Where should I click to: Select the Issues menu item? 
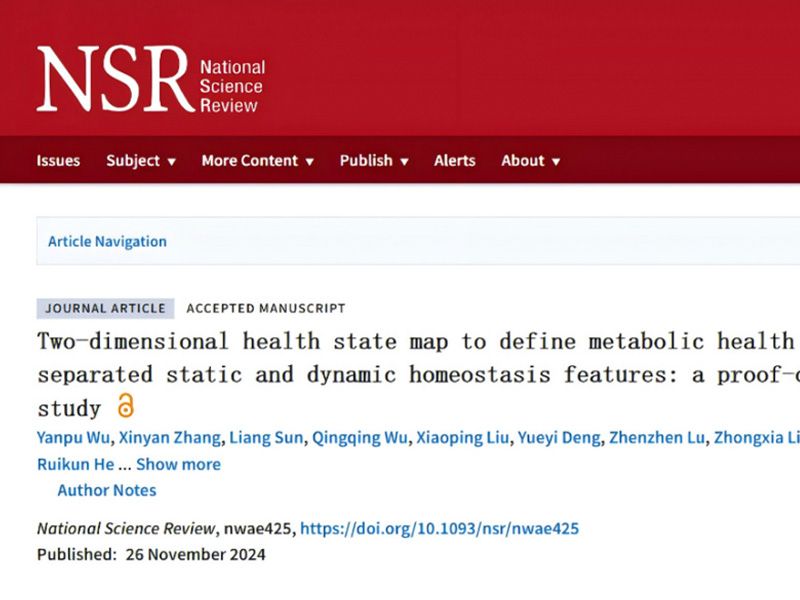[x=57, y=161]
